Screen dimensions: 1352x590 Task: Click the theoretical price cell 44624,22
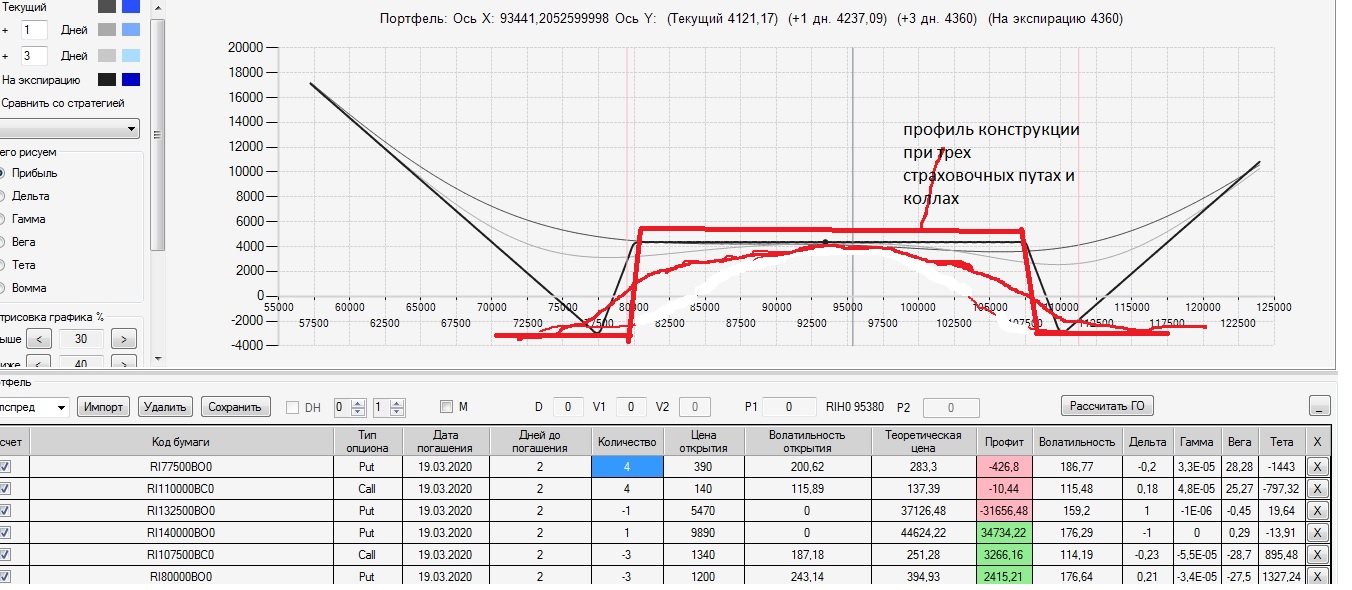tap(923, 533)
